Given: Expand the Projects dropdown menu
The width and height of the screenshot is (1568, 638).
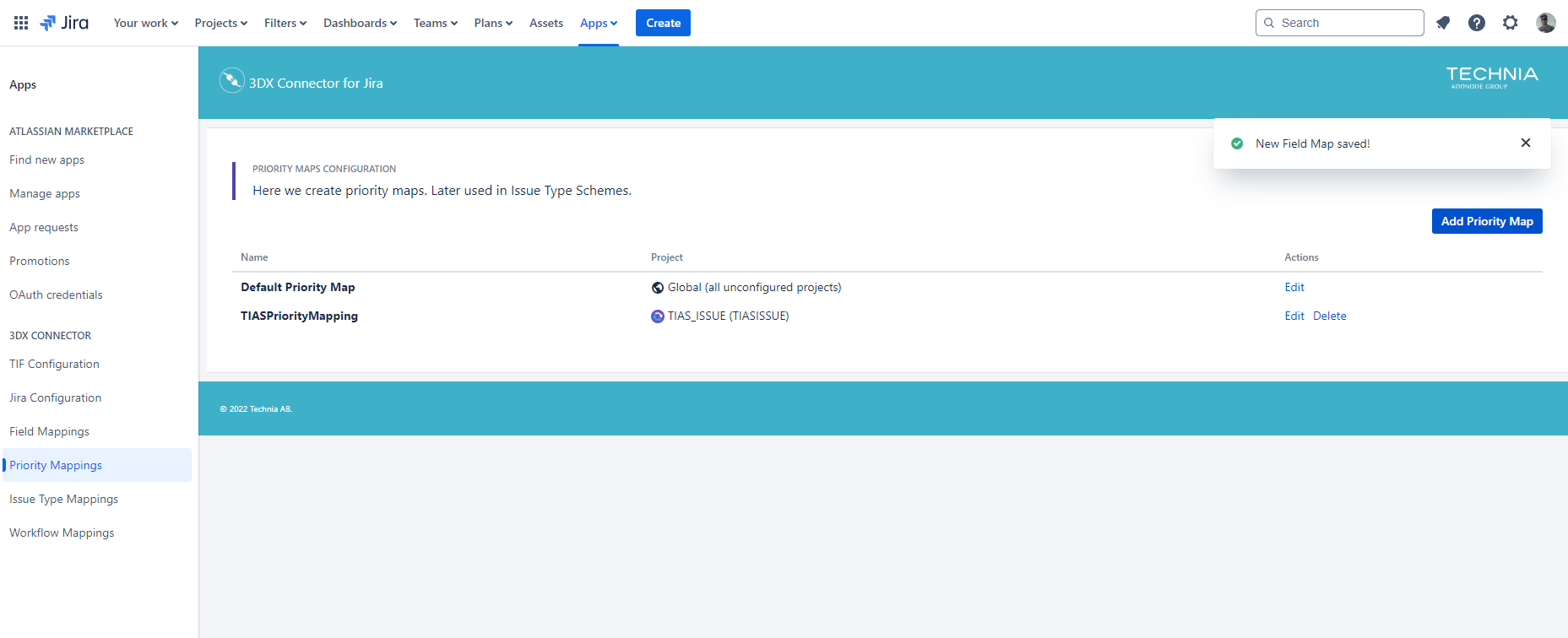Looking at the screenshot, I should tap(220, 23).
